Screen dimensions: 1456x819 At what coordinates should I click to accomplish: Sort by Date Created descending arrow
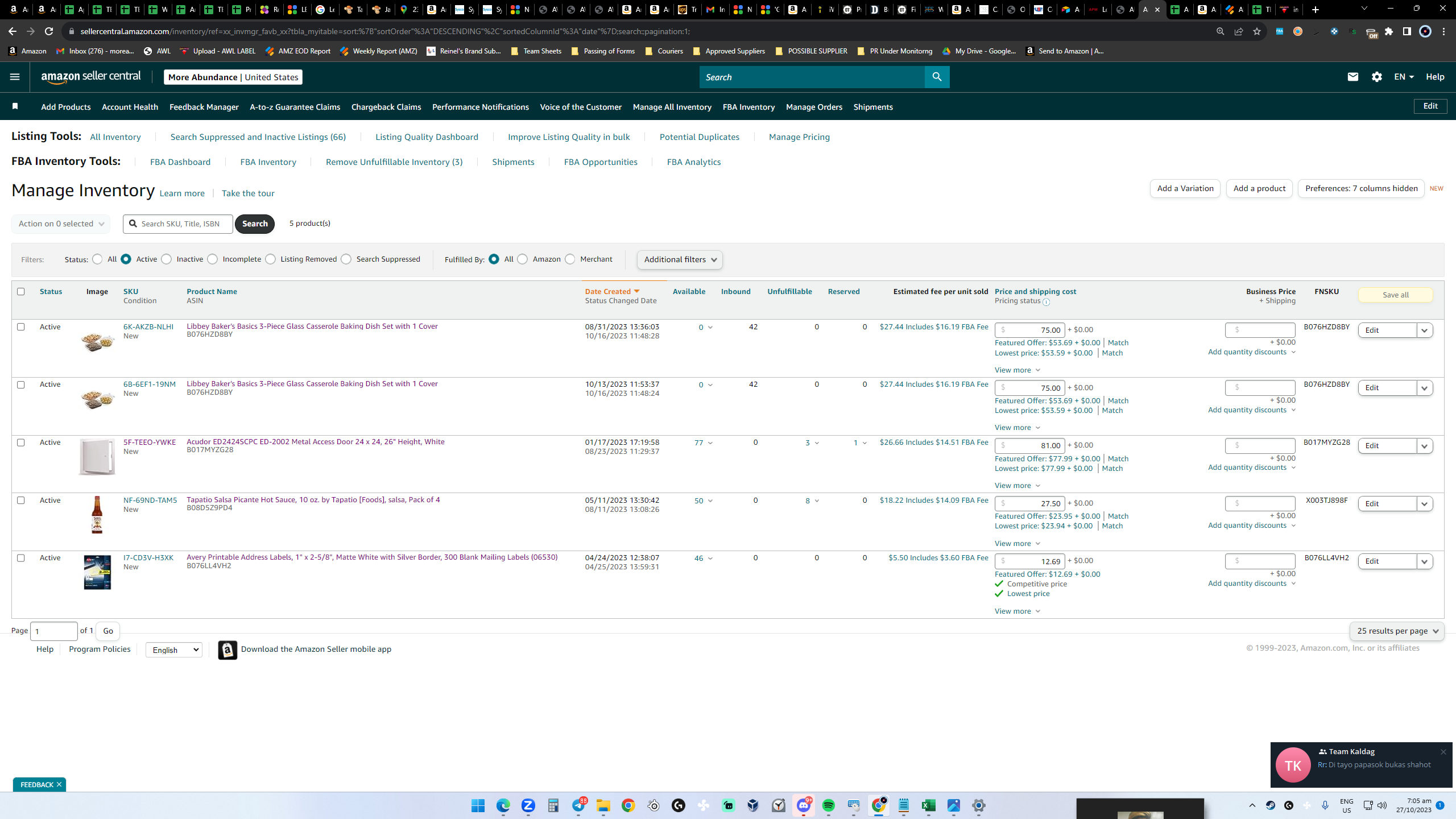tap(636, 292)
